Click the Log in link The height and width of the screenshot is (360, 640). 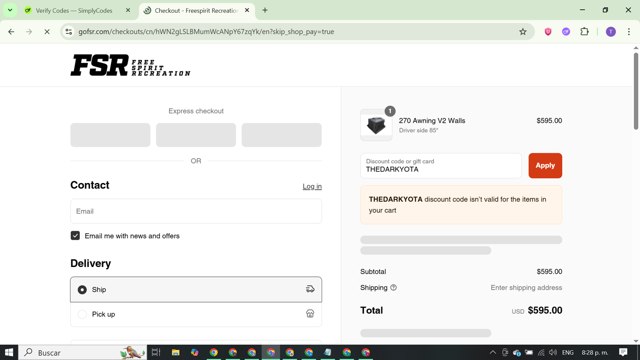point(312,187)
